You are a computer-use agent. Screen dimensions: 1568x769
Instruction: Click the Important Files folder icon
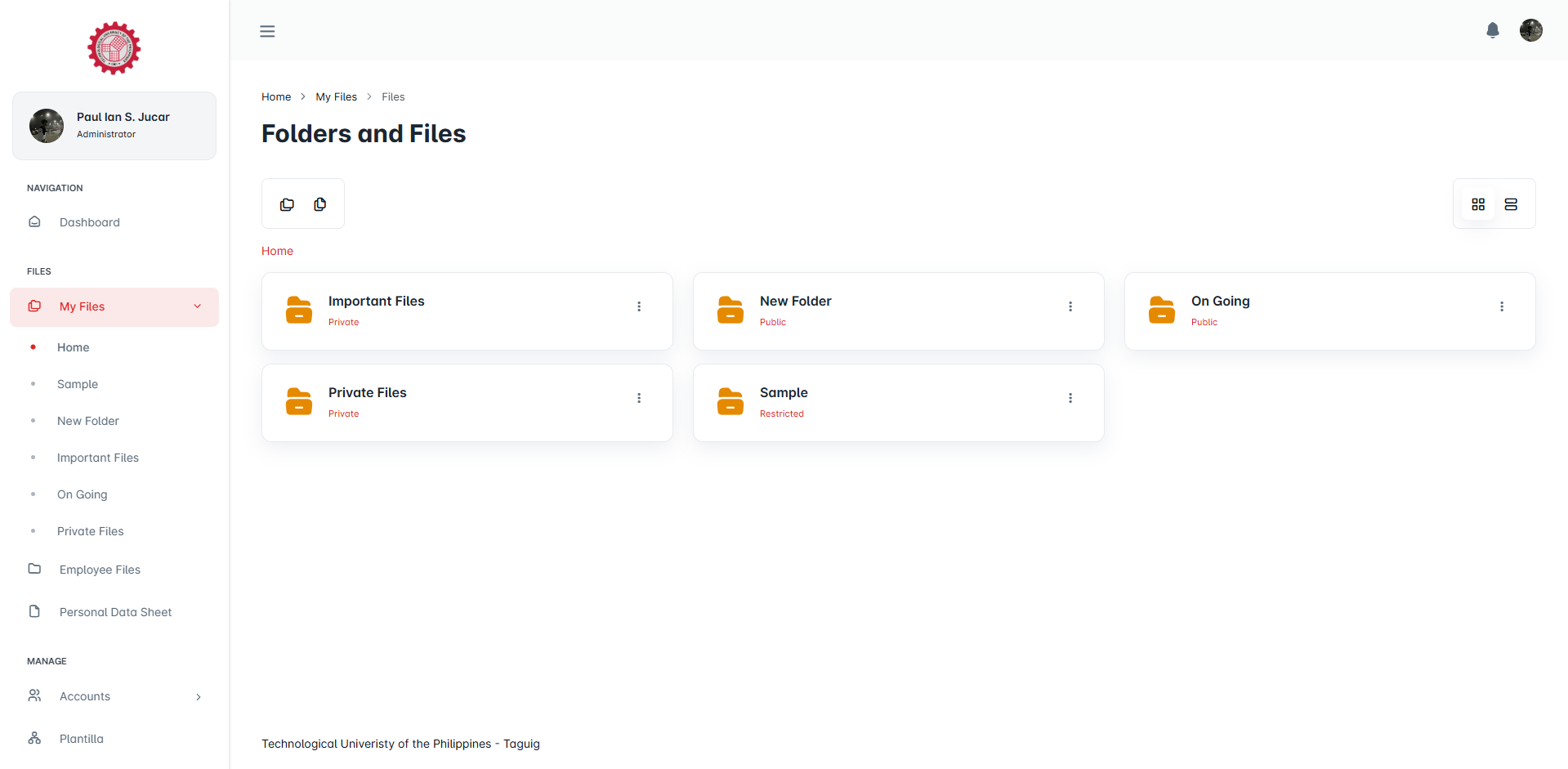coord(299,311)
